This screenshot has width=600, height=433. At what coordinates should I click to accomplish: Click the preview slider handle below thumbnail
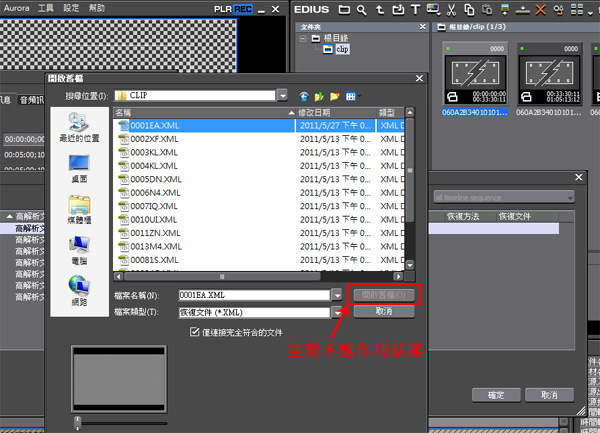(x=78, y=423)
